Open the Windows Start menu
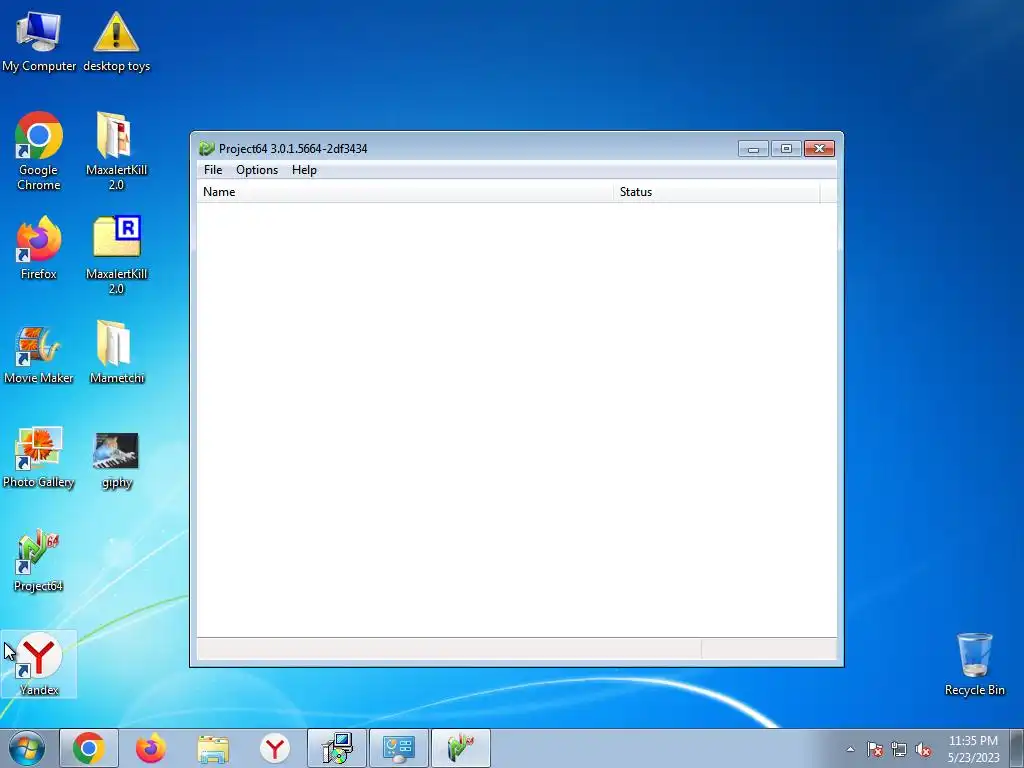The image size is (1024, 768). coord(27,748)
